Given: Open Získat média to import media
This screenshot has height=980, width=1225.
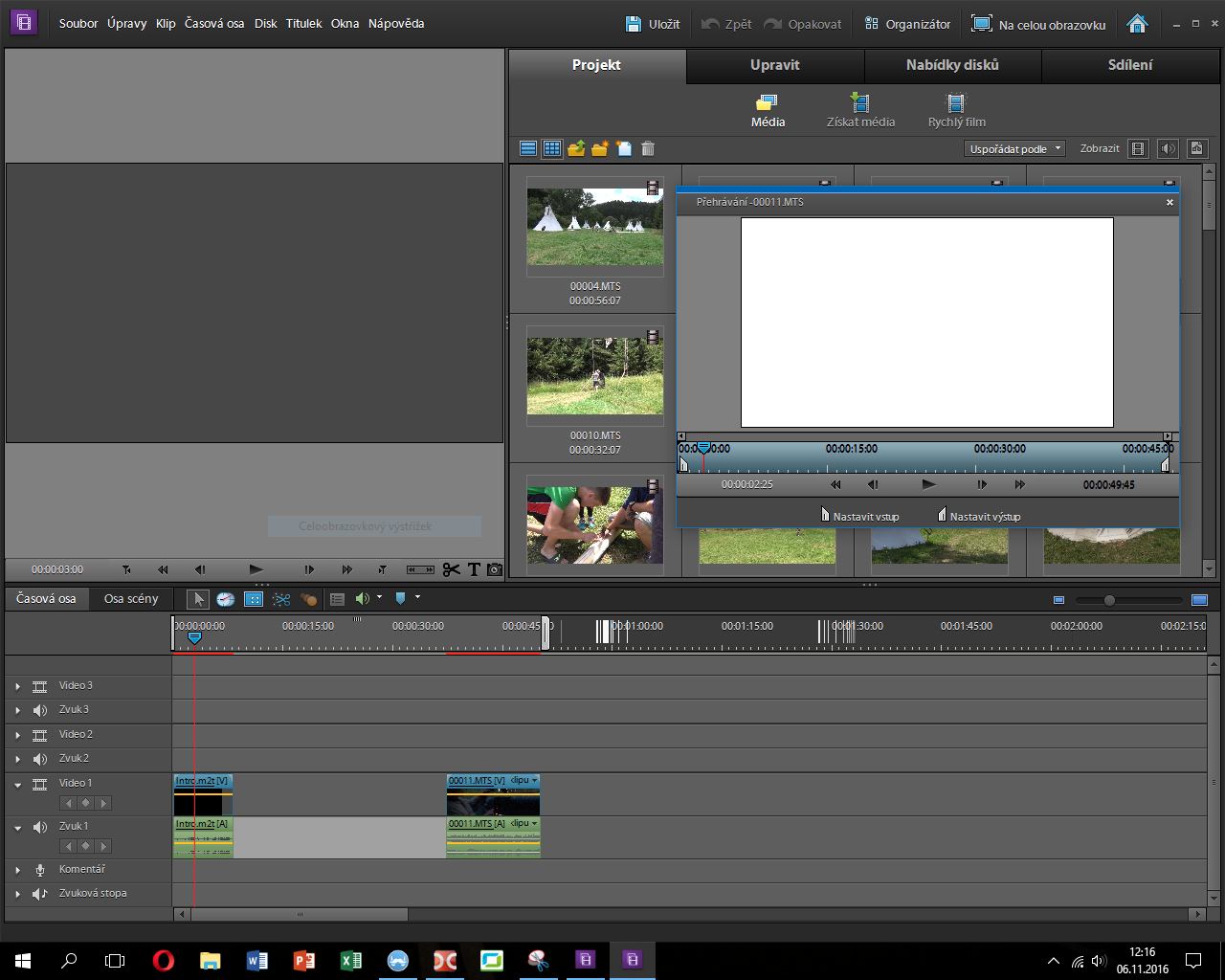Looking at the screenshot, I should click(860, 110).
